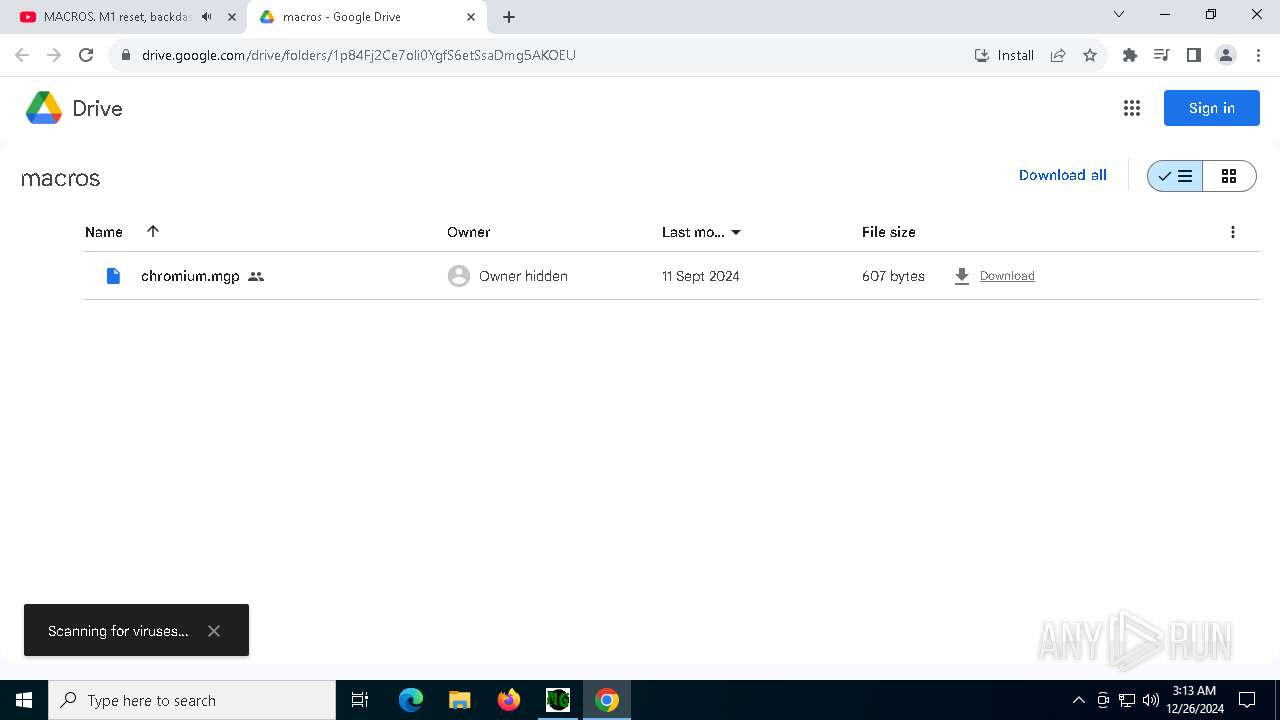1280x720 pixels.
Task: Reverse sort direction with the Name arrow
Action: click(x=153, y=231)
